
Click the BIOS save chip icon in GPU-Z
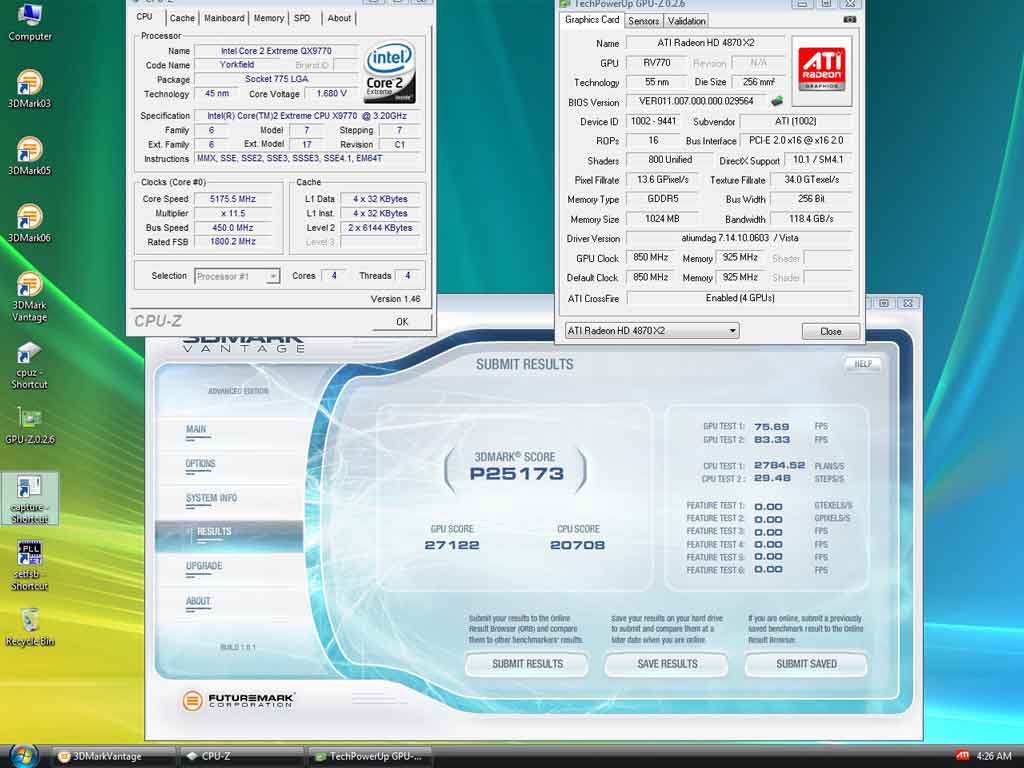[x=777, y=101]
